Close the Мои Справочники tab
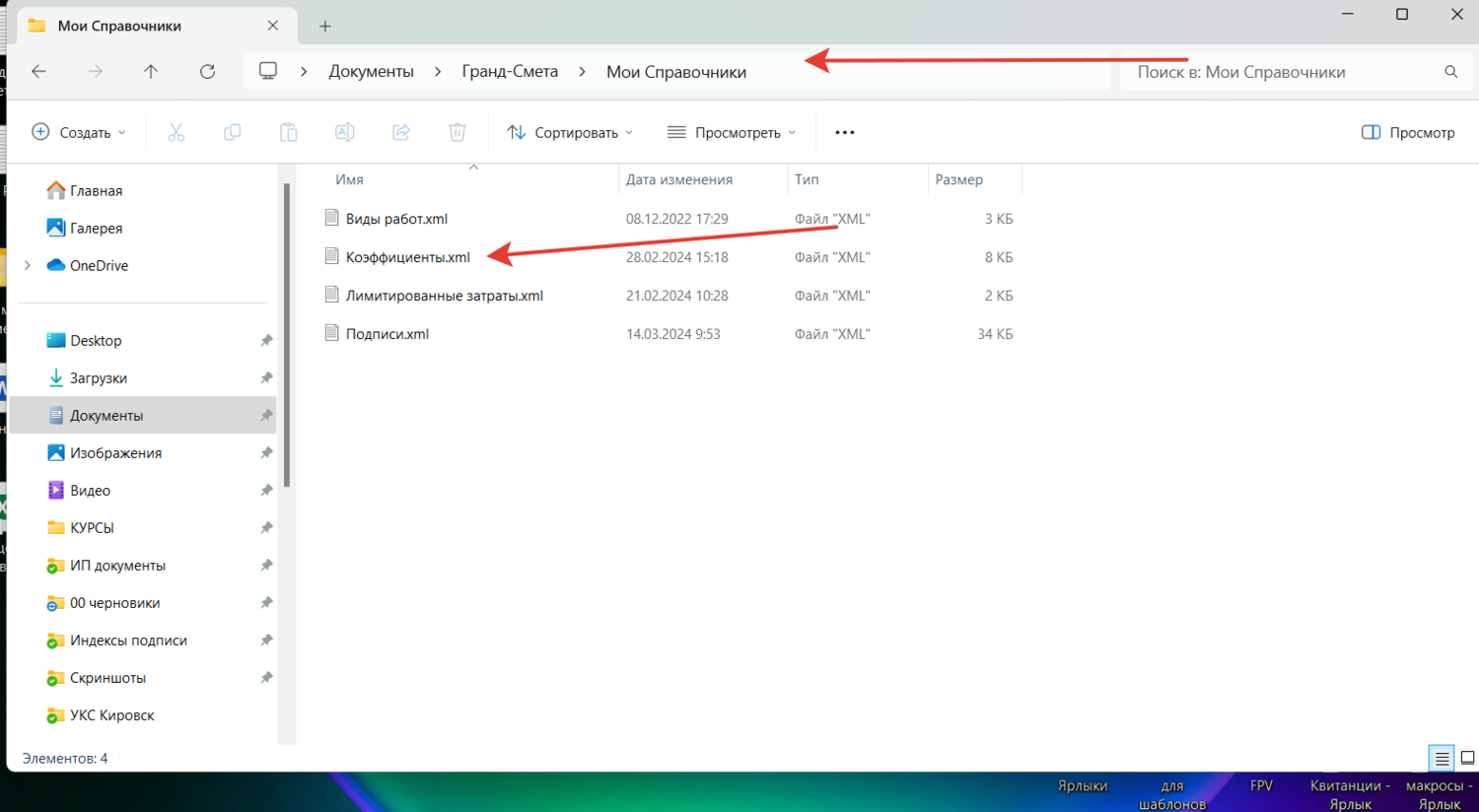 (273, 26)
